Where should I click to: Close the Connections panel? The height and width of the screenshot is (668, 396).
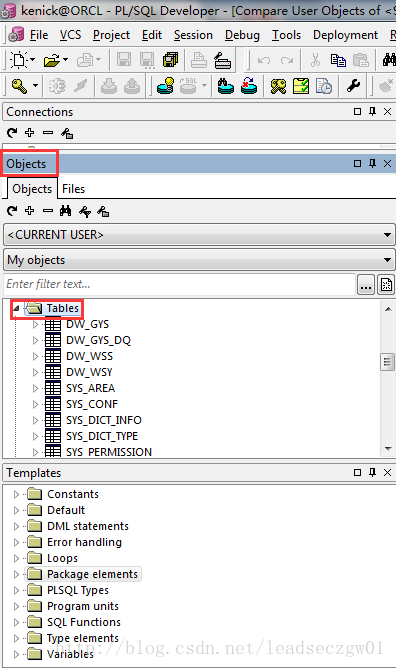(x=387, y=112)
